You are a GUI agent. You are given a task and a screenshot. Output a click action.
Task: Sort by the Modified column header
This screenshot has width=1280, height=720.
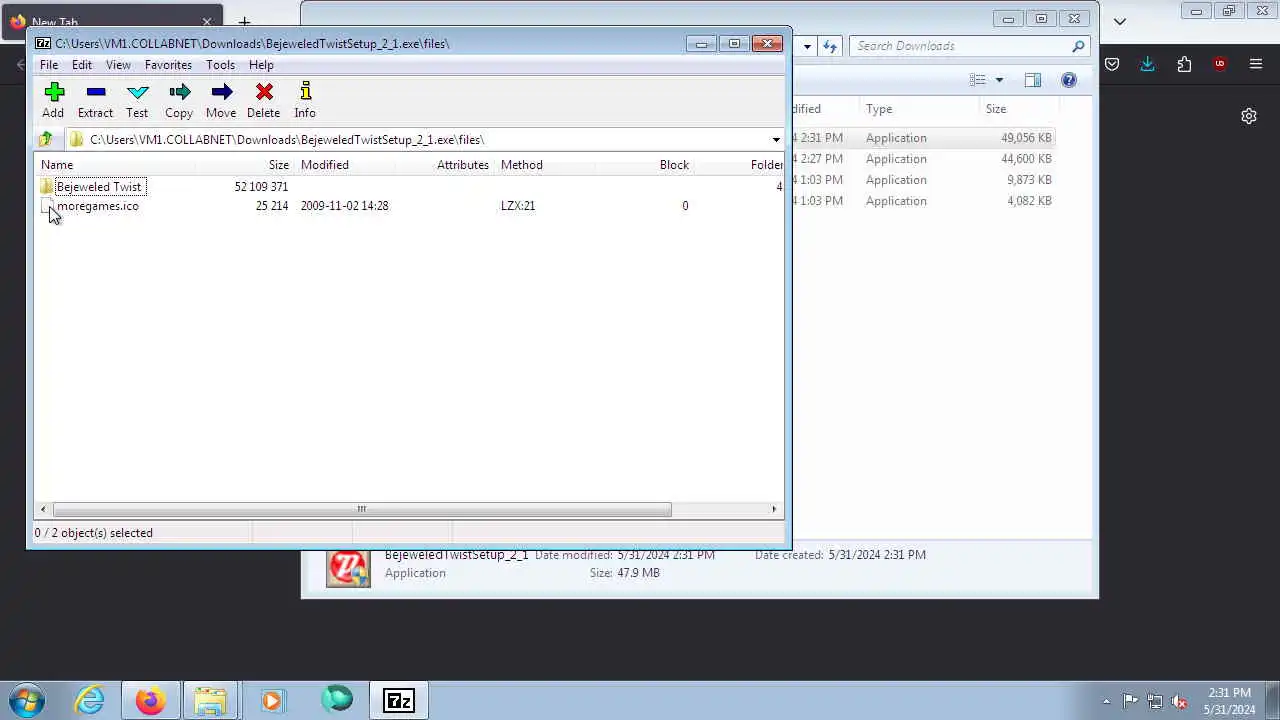(x=344, y=165)
